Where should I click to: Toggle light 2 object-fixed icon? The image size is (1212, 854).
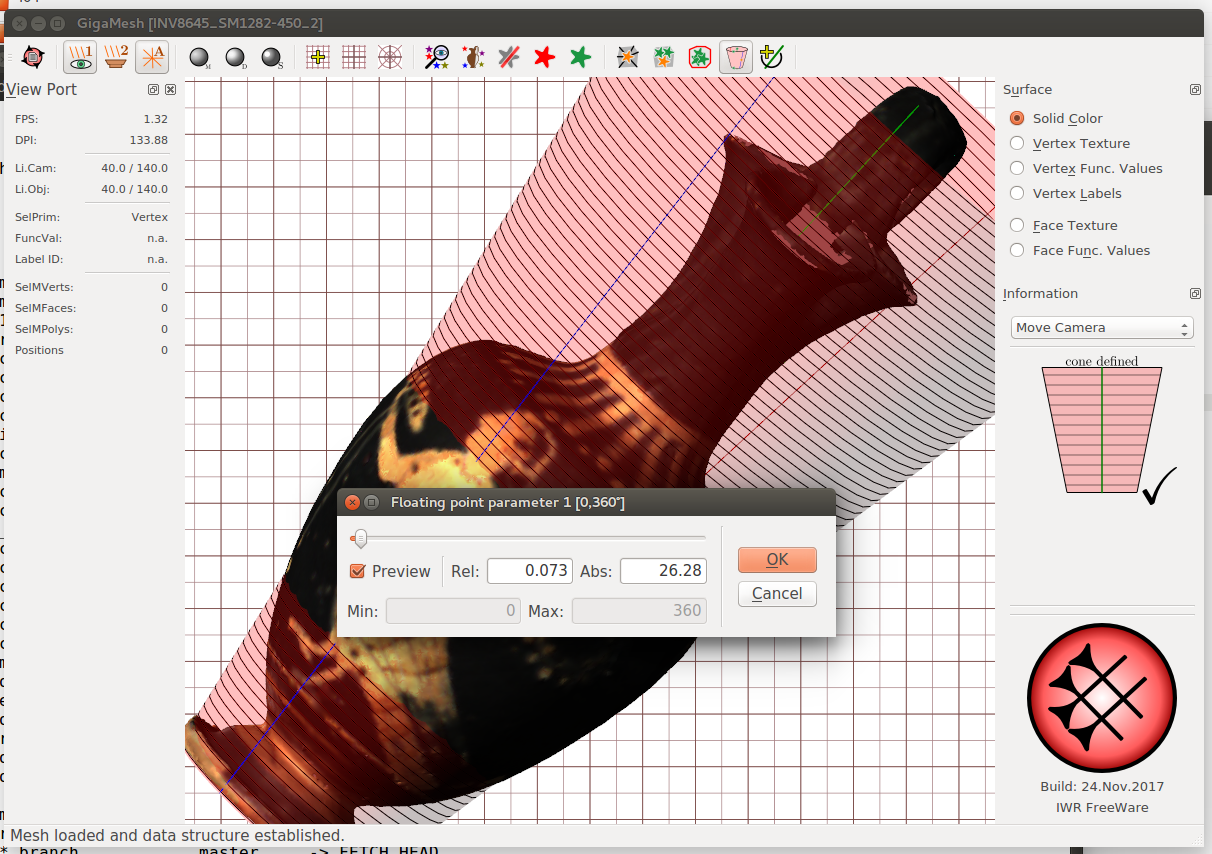pyautogui.click(x=116, y=58)
